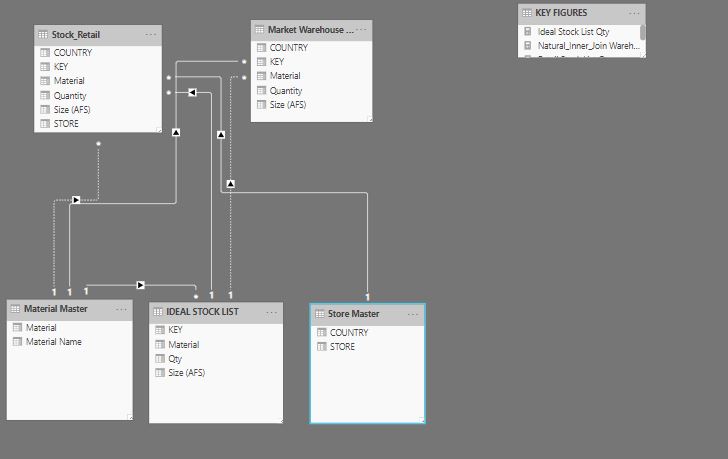Select the KEY field in Stock_Retail
Viewport: 728px width, 459px height.
click(x=98, y=67)
